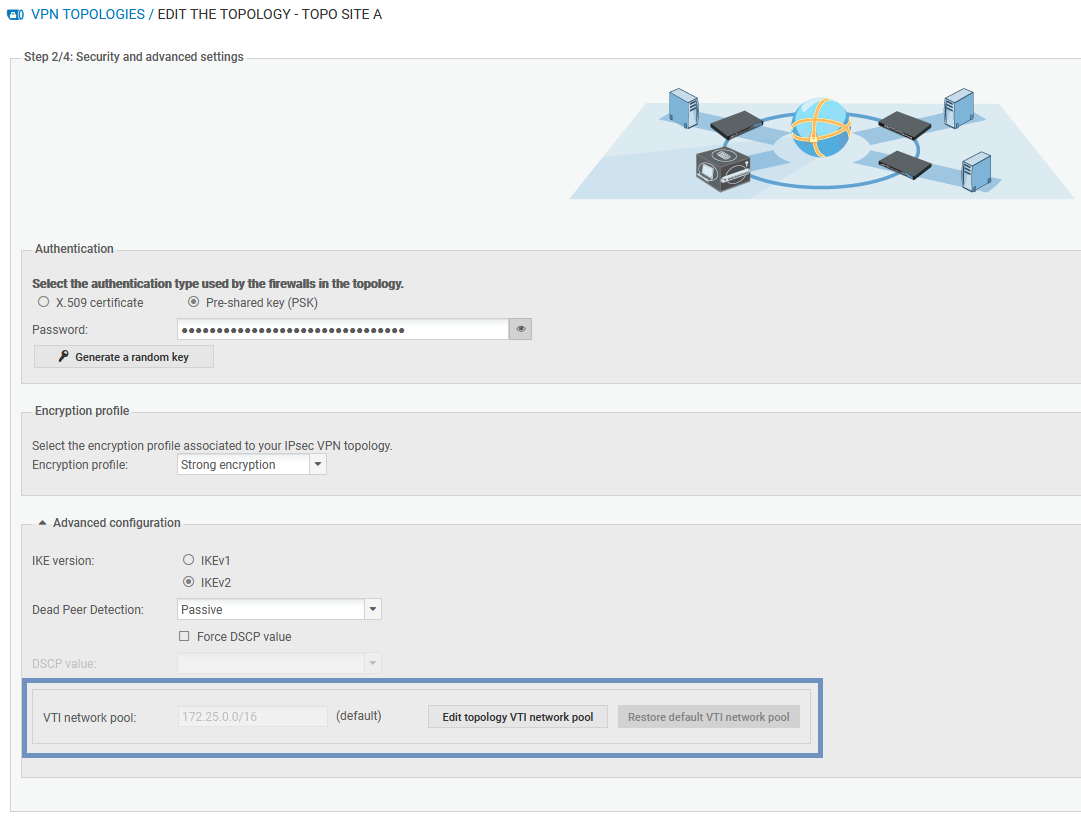Screen dimensions: 1081x822
Task: Click the VTI network pool address field
Action: point(251,716)
